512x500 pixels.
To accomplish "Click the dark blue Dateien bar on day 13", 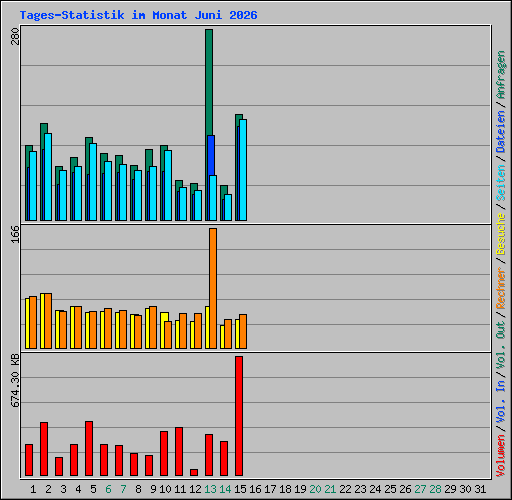I will click(211, 155).
